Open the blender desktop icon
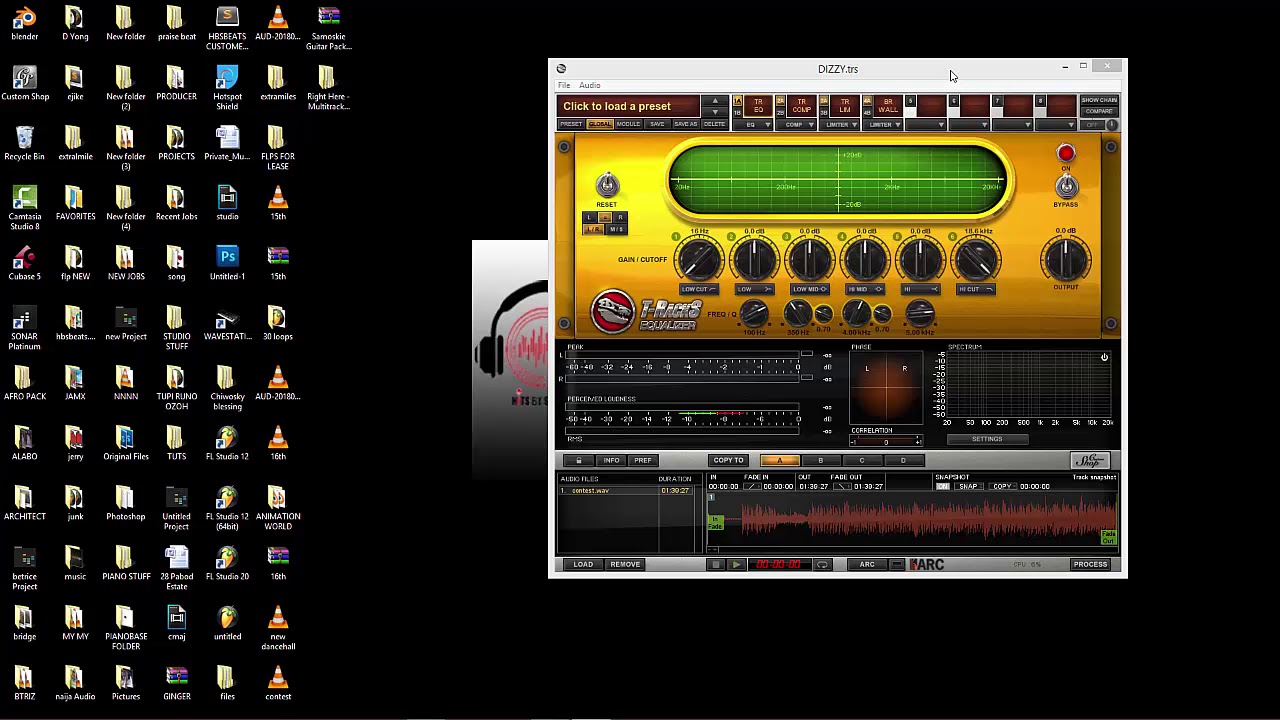 click(x=24, y=24)
